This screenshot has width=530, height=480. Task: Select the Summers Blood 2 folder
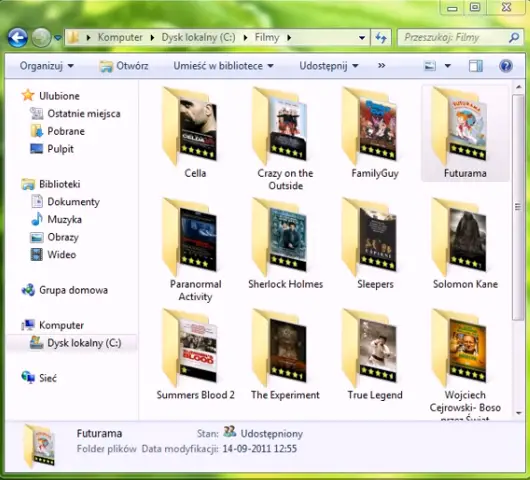195,355
